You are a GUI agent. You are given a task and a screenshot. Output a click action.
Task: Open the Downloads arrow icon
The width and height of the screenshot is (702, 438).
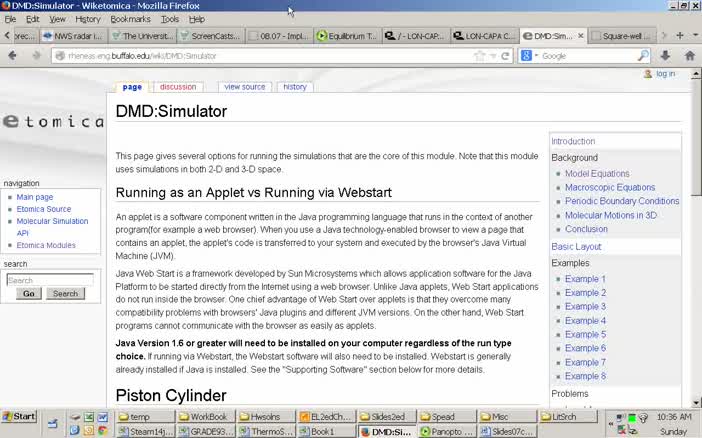pyautogui.click(x=665, y=56)
